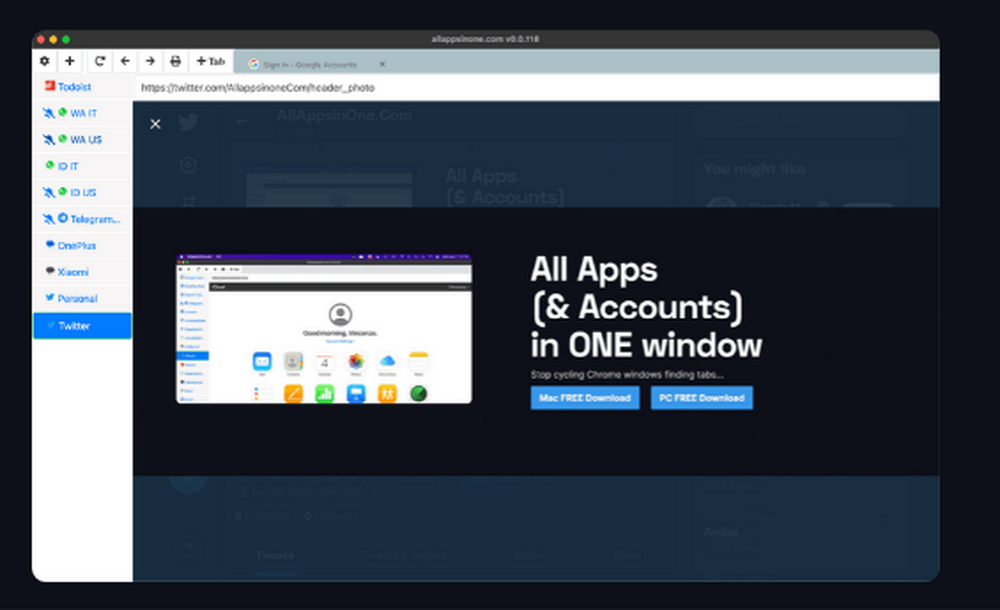Switch to the Personal Twitter account
This screenshot has width=1000, height=610.
pyautogui.click(x=82, y=298)
